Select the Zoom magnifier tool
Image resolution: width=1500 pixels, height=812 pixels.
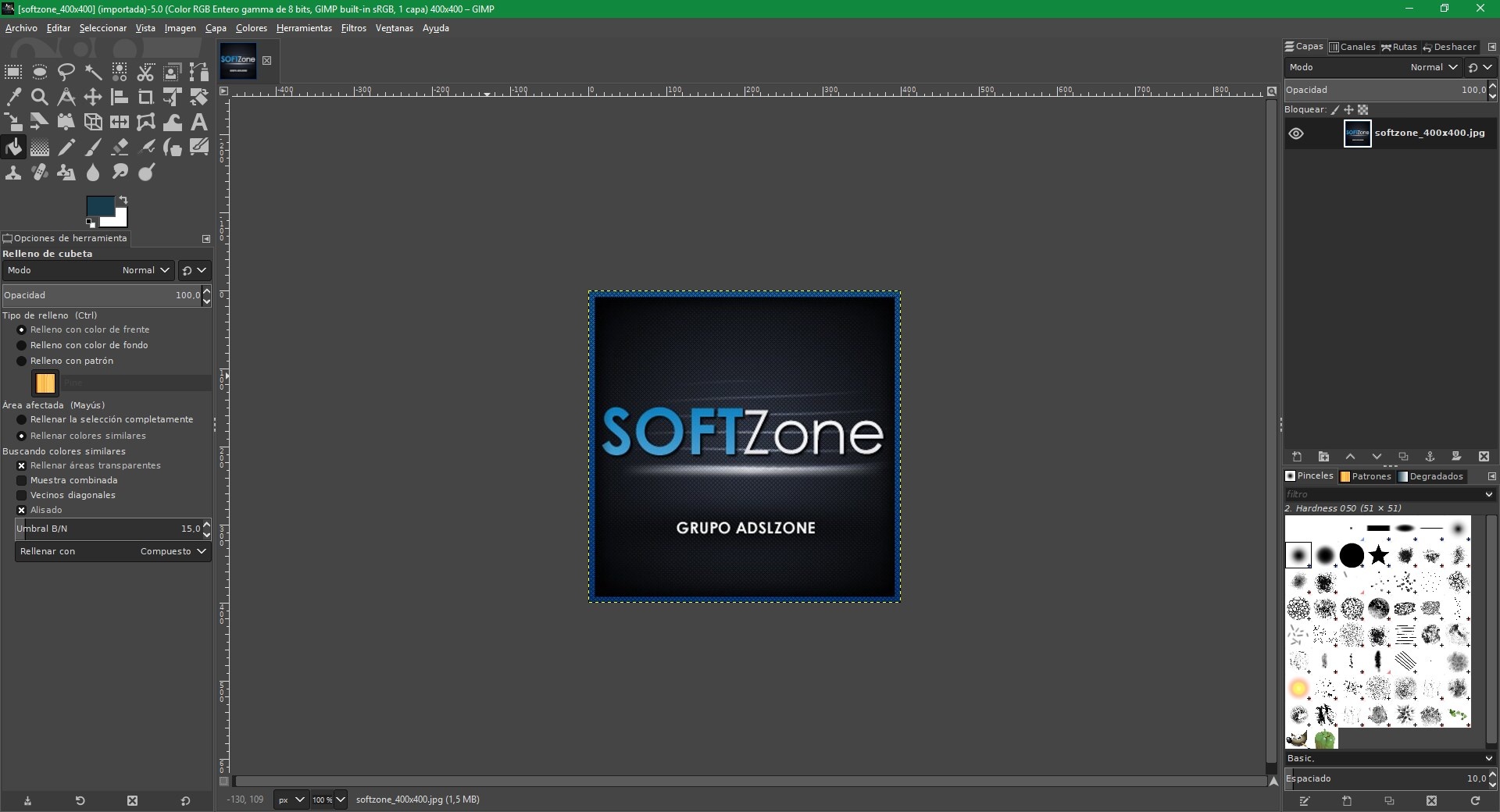40,98
